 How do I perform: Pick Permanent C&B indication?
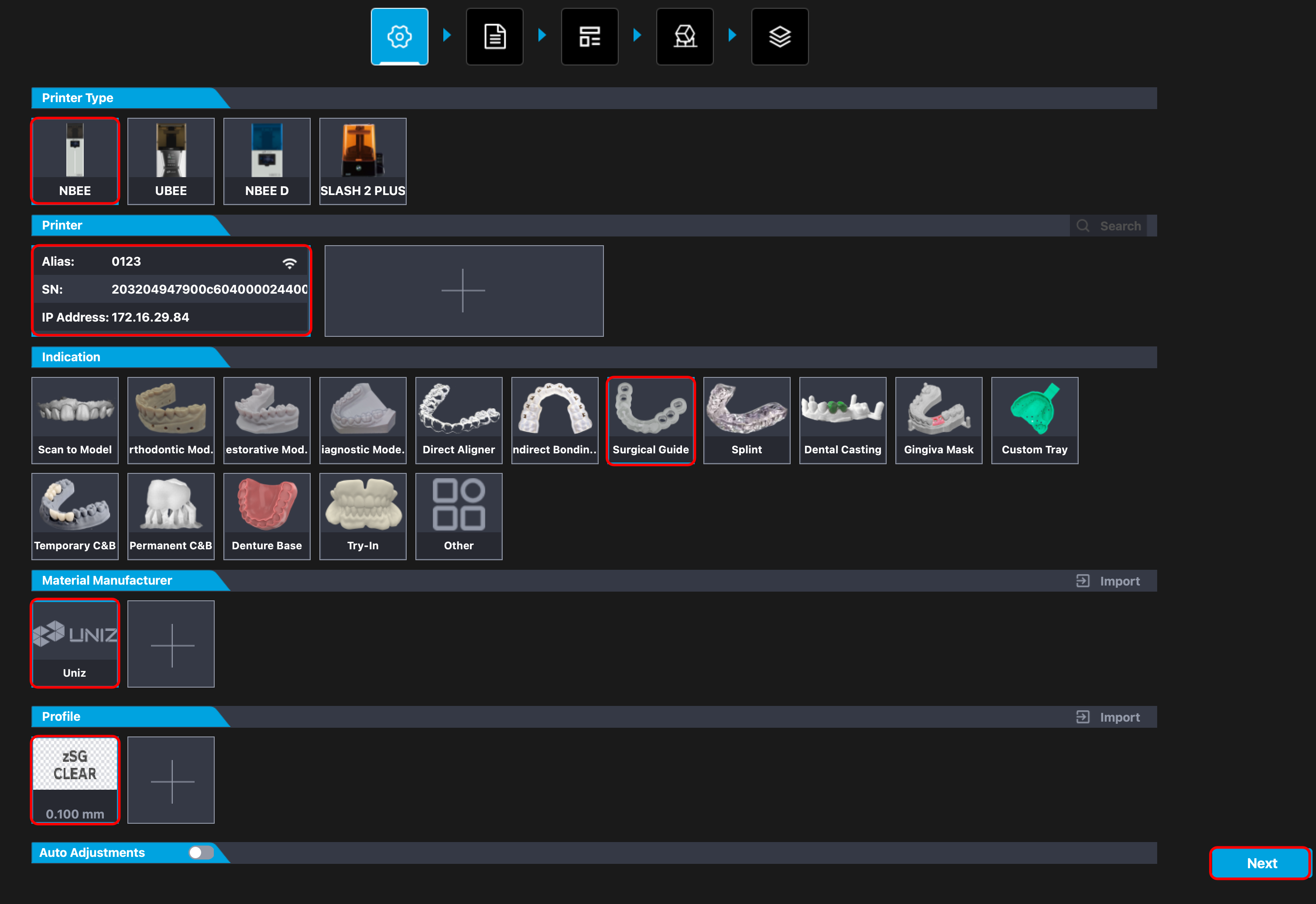[171, 517]
